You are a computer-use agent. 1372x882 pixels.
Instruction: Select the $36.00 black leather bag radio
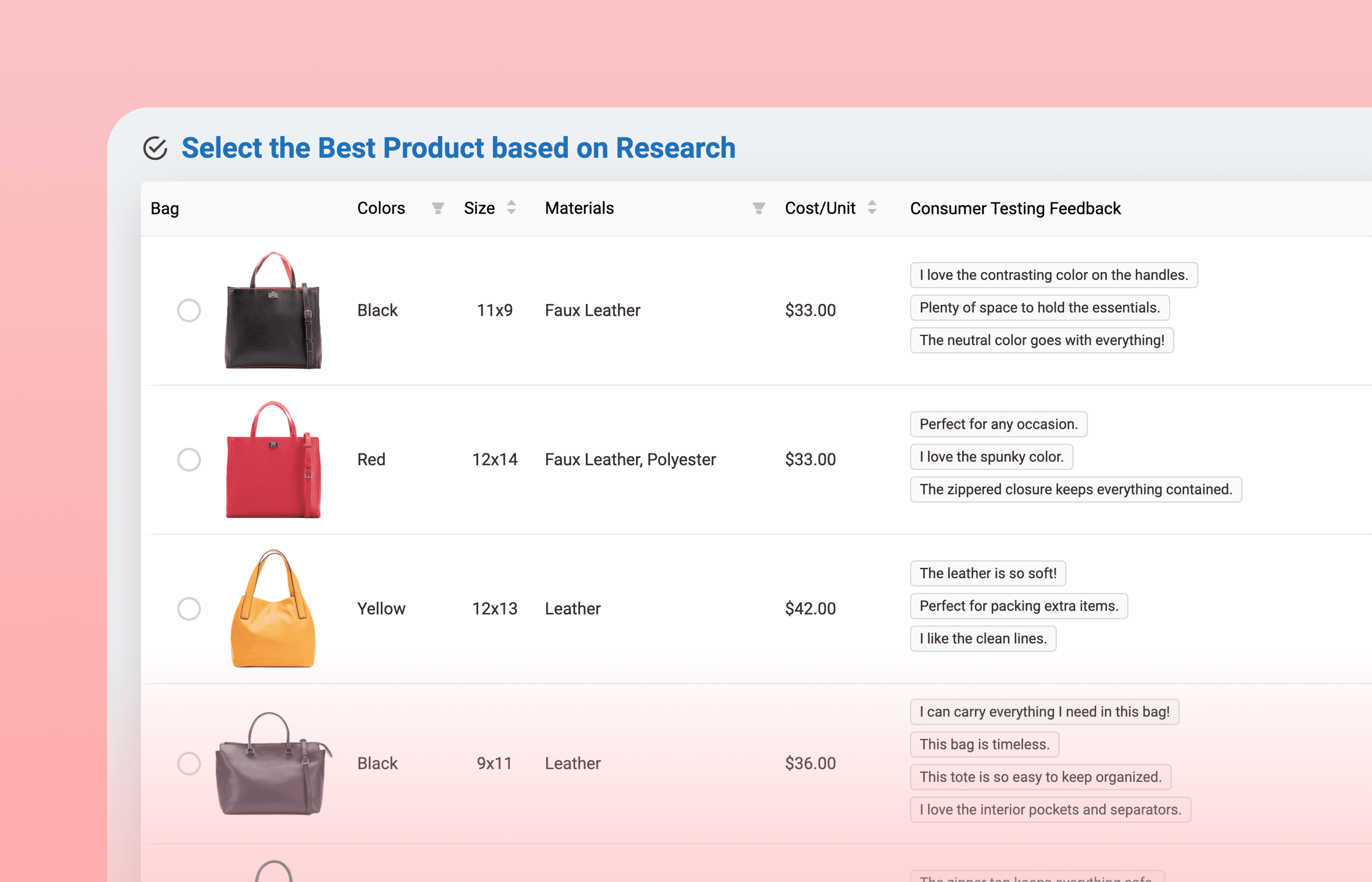(x=189, y=763)
